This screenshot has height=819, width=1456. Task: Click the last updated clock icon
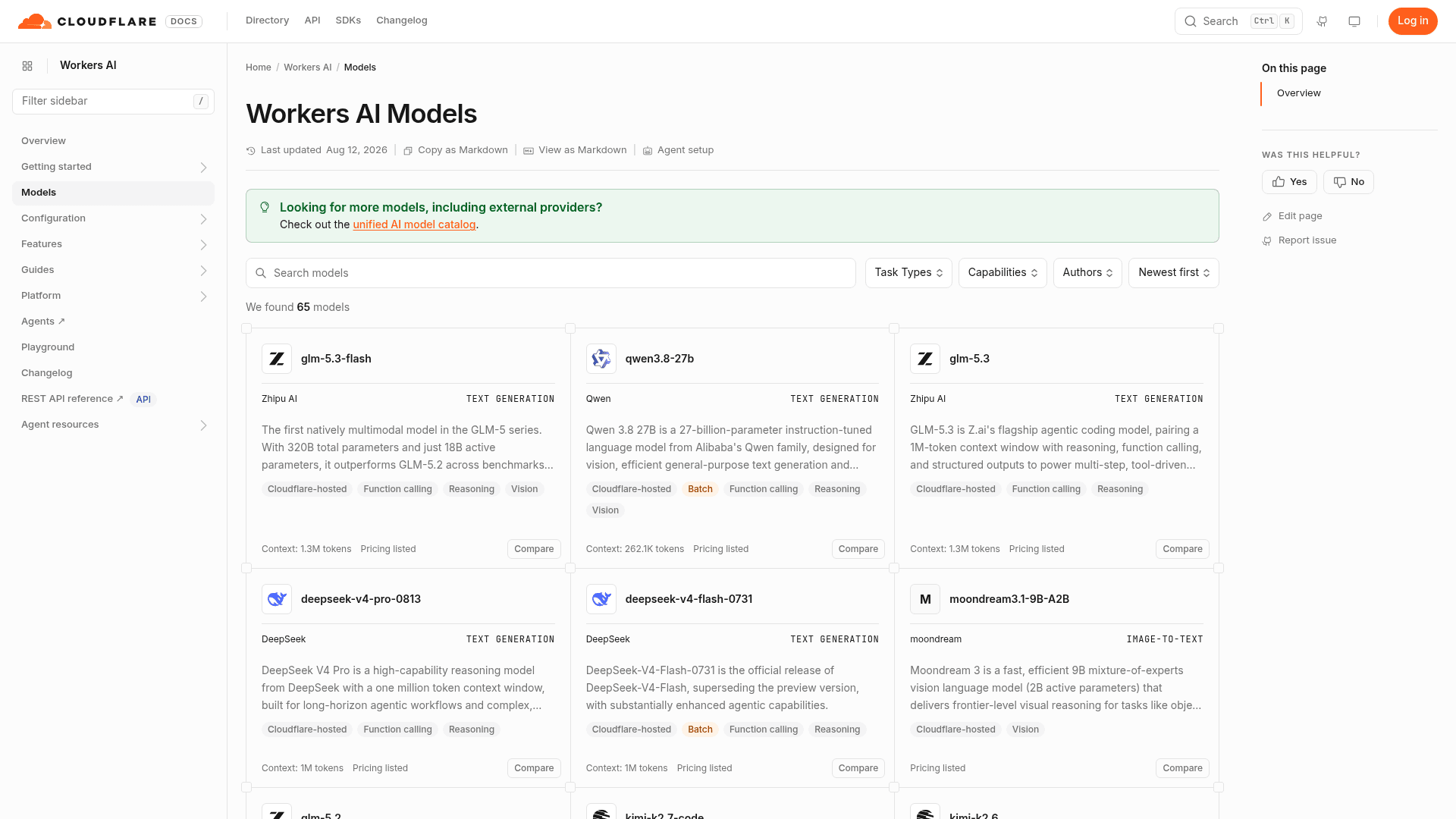251,151
